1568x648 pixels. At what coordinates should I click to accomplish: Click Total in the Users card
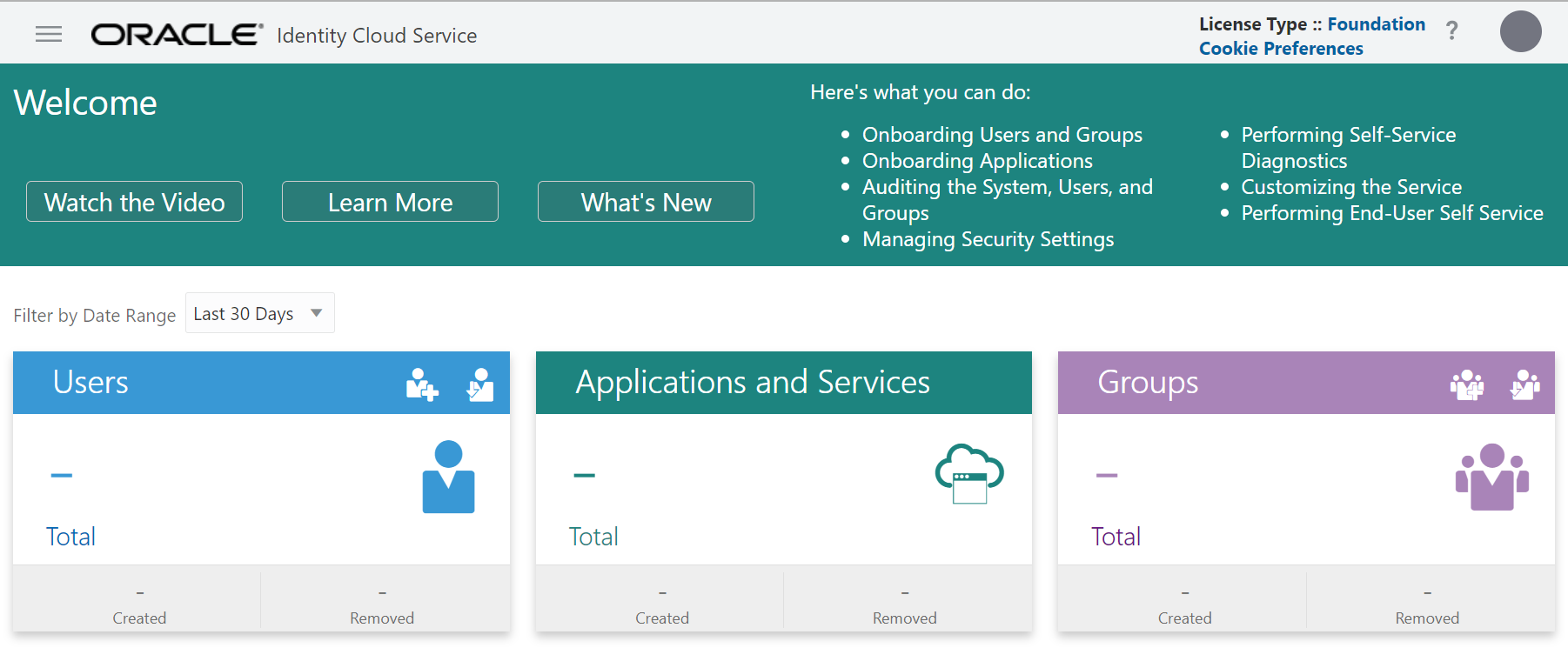[x=70, y=537]
